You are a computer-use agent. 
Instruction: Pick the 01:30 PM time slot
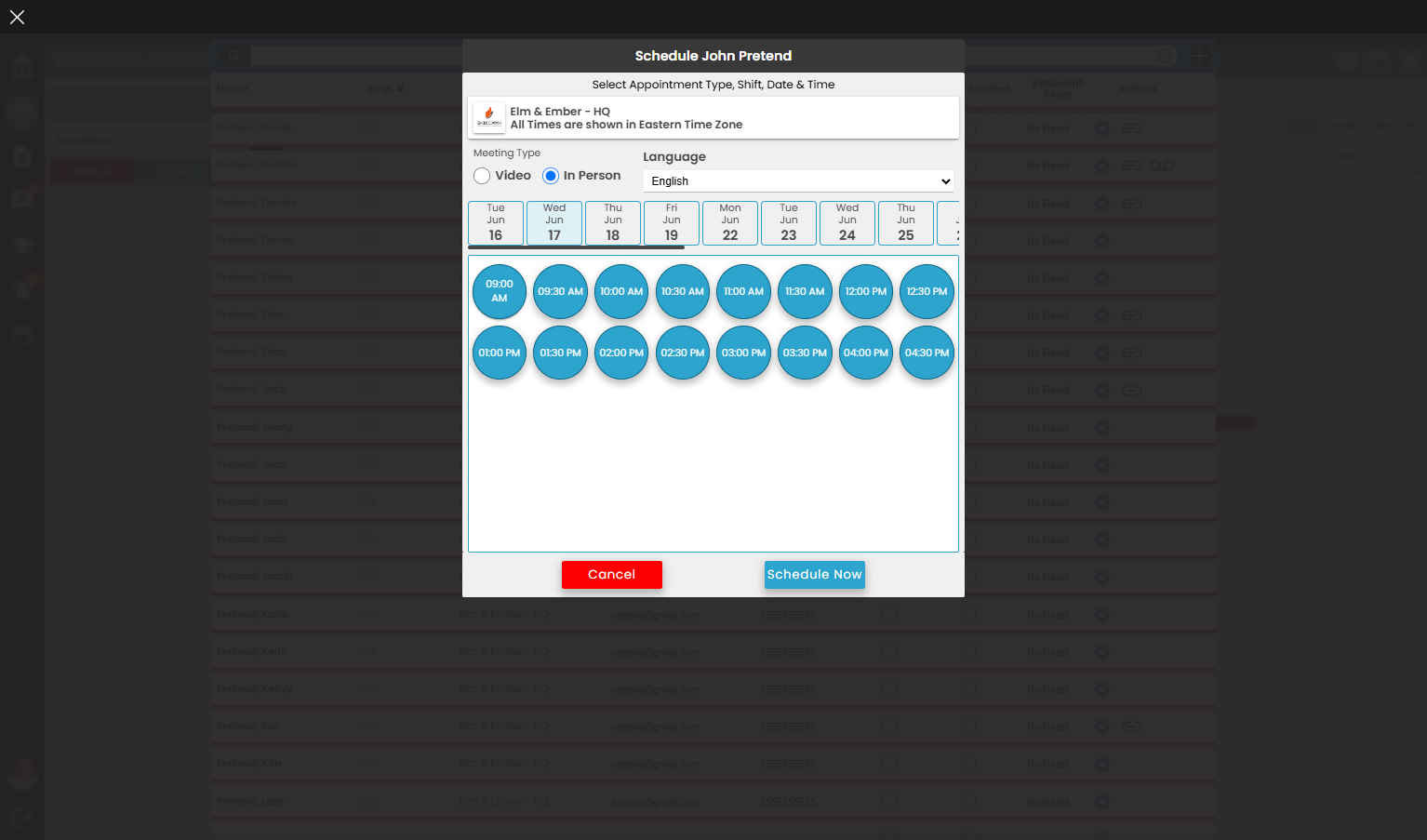[x=560, y=353]
